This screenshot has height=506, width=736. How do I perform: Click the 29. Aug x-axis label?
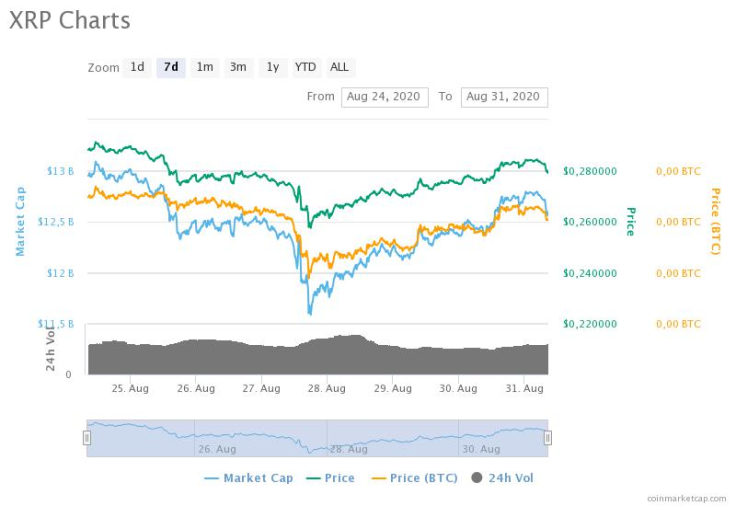(393, 389)
